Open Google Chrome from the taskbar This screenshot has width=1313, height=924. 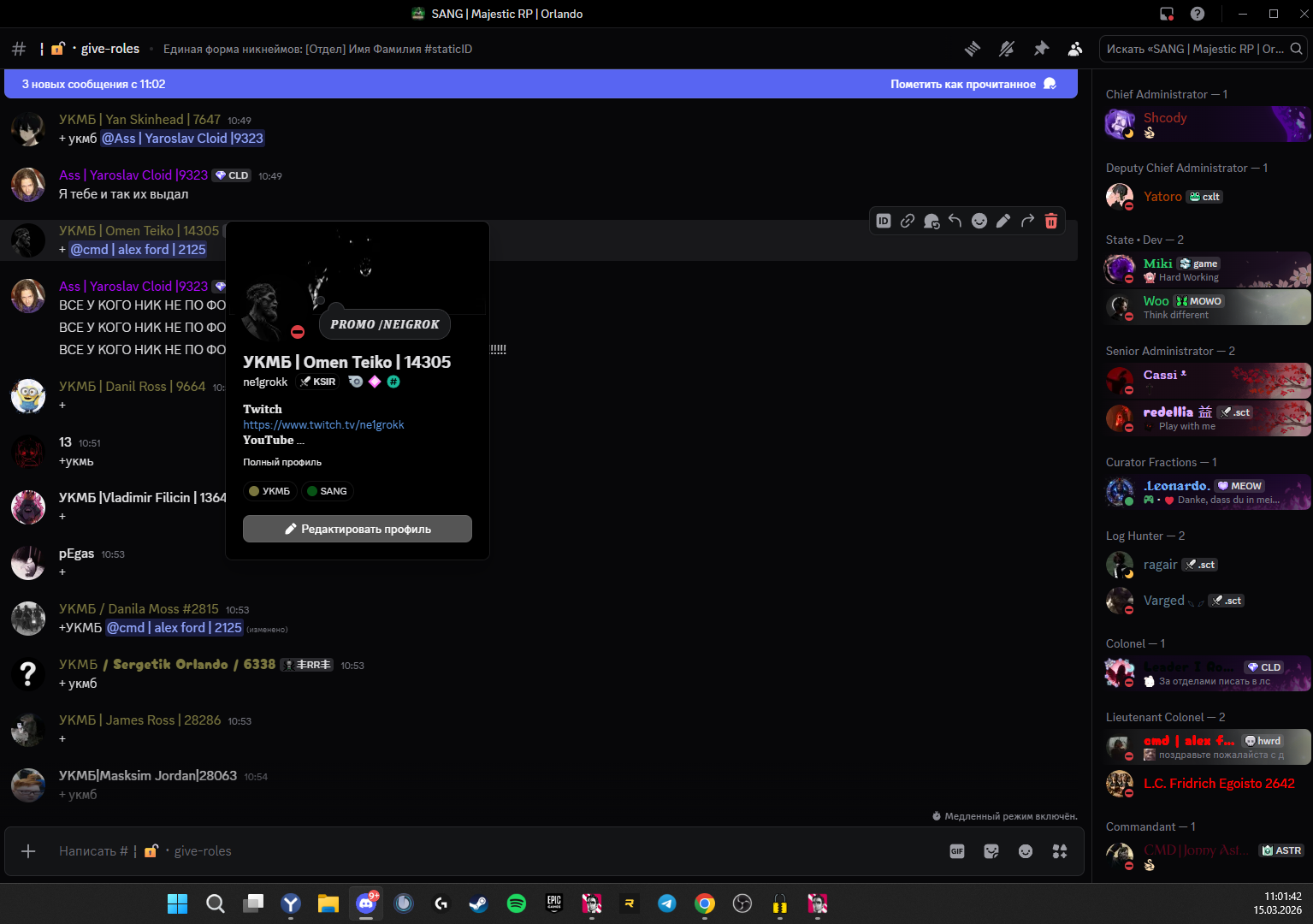pyautogui.click(x=705, y=903)
